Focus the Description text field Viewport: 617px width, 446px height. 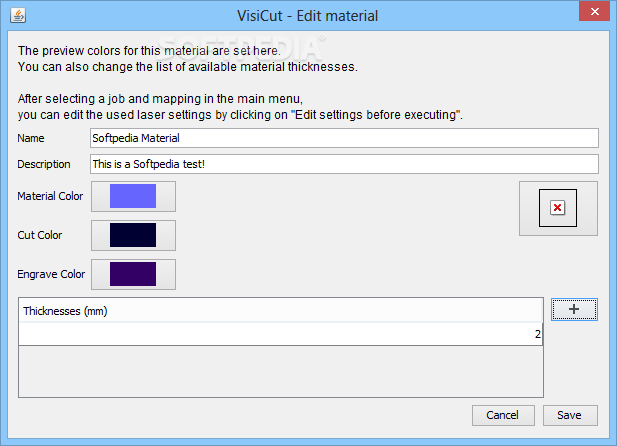pos(344,164)
